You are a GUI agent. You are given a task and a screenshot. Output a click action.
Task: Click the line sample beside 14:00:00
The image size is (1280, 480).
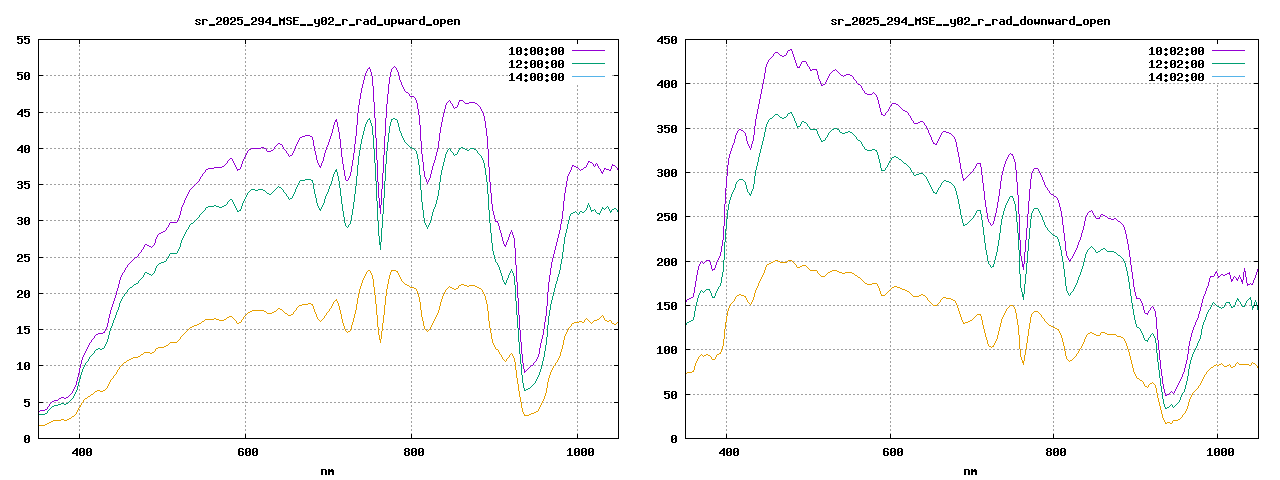click(x=588, y=76)
